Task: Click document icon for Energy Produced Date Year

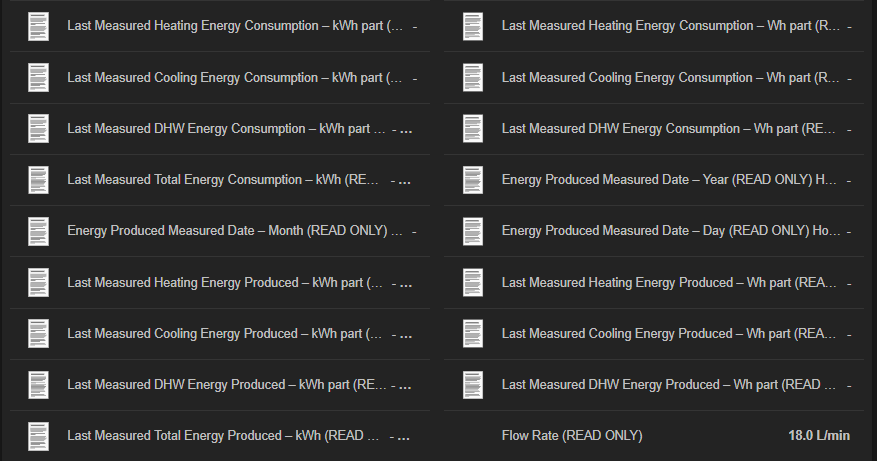Action: coord(473,180)
